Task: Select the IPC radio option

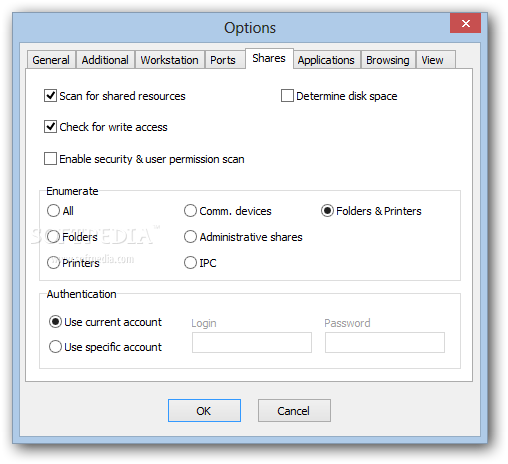Action: (190, 263)
